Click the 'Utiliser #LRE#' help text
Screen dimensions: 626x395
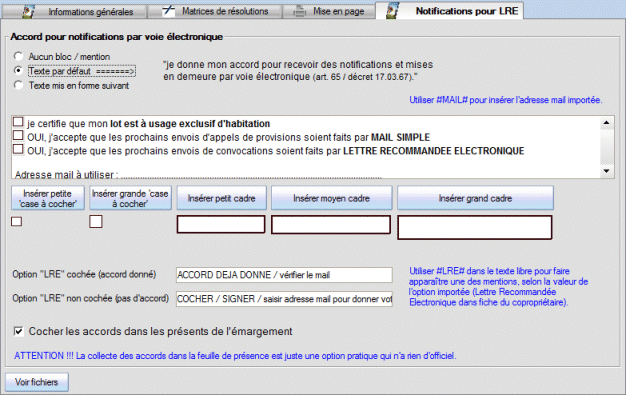[498, 286]
